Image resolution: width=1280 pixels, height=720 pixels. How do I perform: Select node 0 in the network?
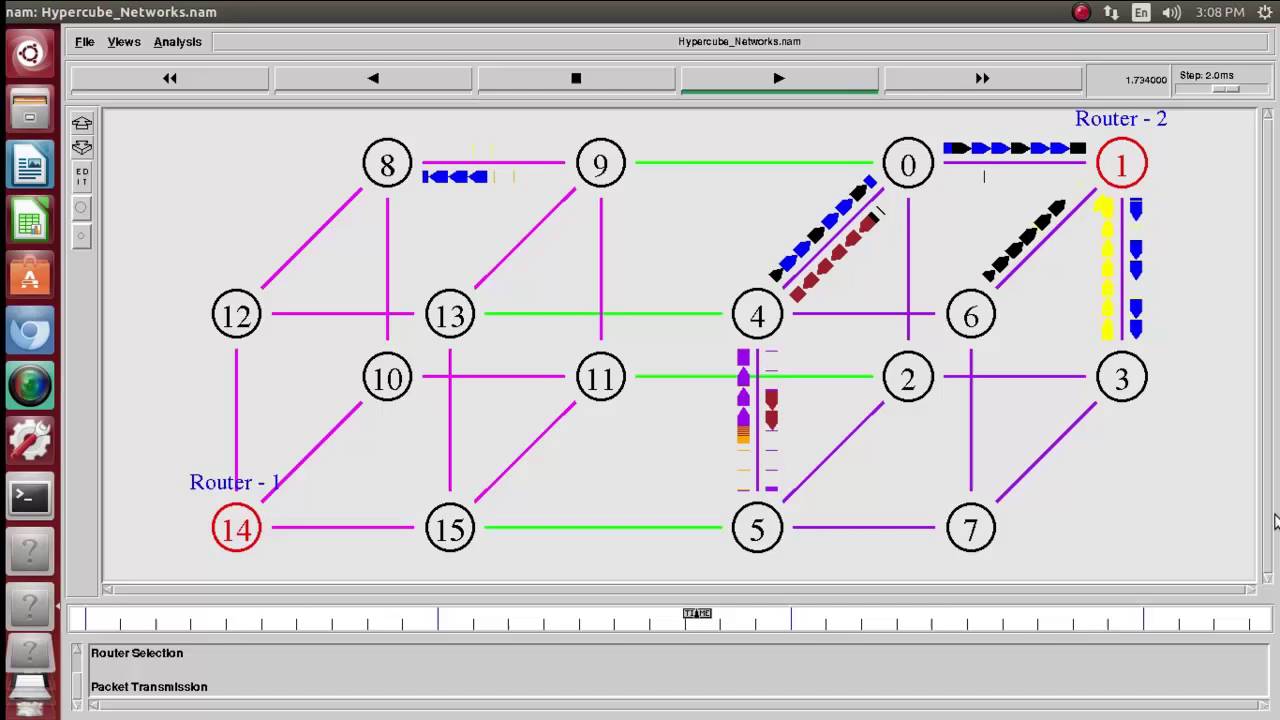pos(908,164)
